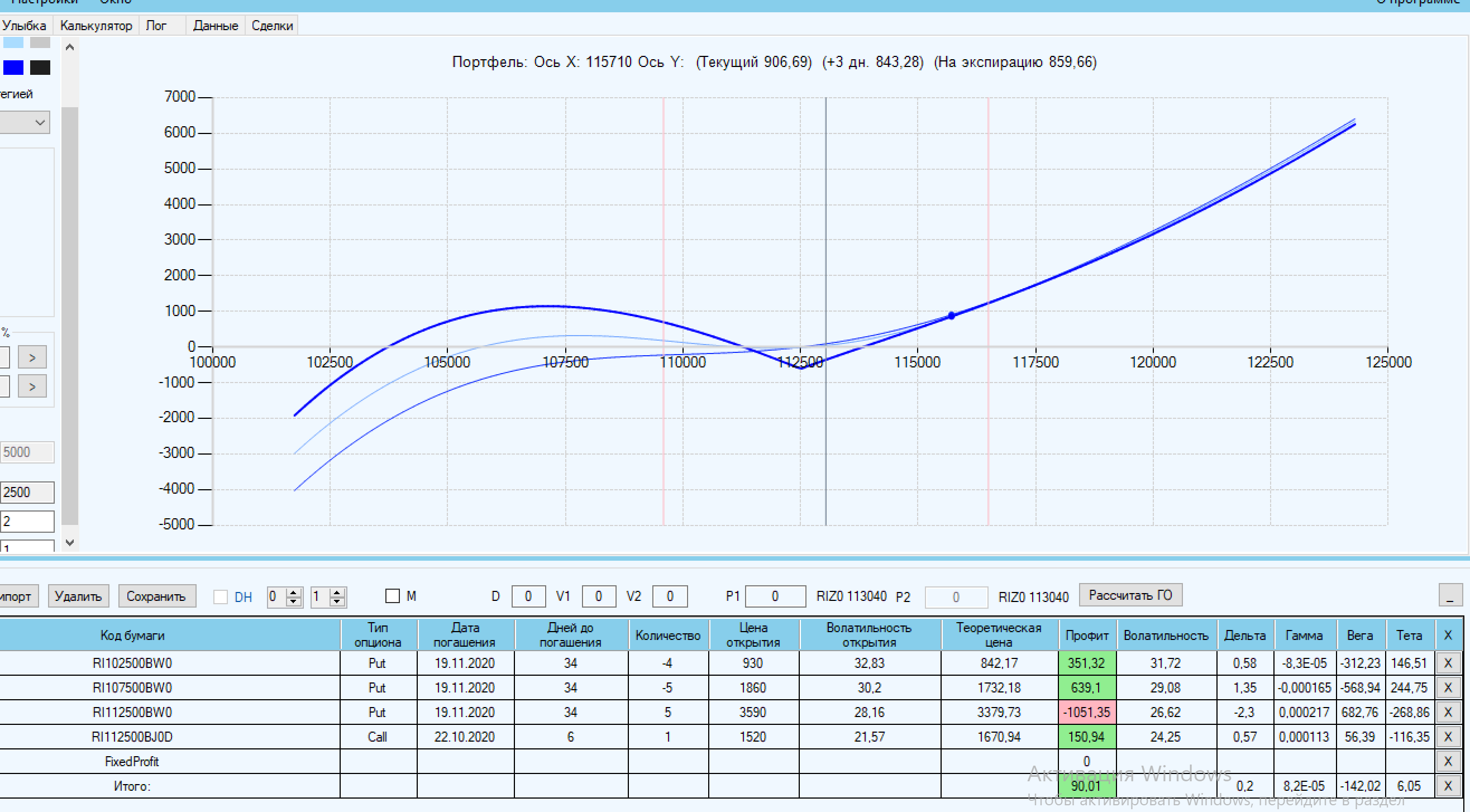Tick the M checkbox

pos(393,596)
